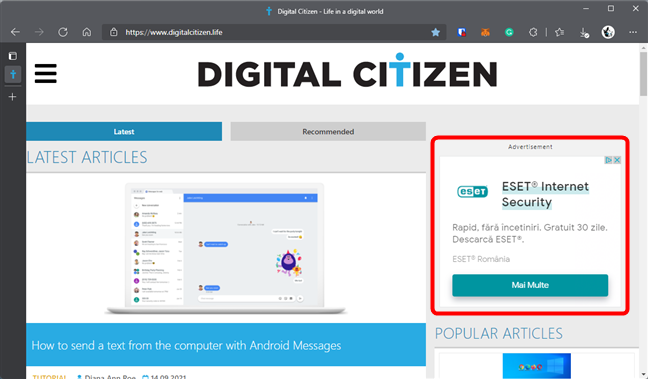Switch to the Latest tab
This screenshot has height=379, width=648.
[124, 131]
